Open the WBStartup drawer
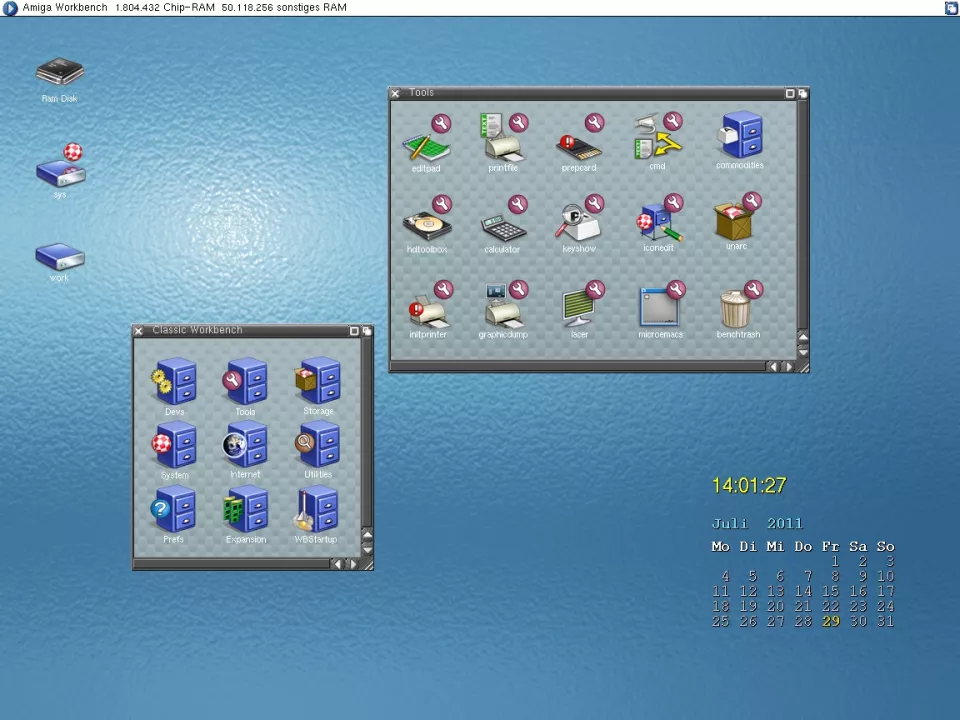960x720 pixels. (x=316, y=513)
